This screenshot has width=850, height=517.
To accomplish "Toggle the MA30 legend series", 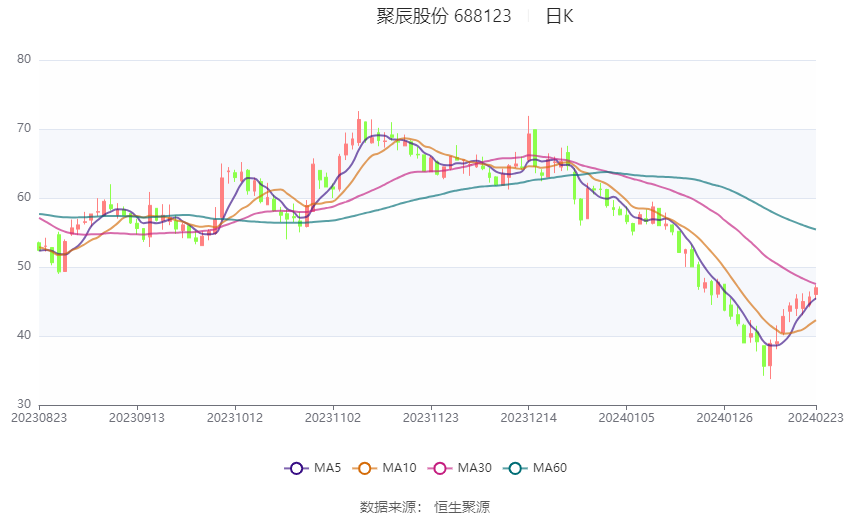I will 460,468.
